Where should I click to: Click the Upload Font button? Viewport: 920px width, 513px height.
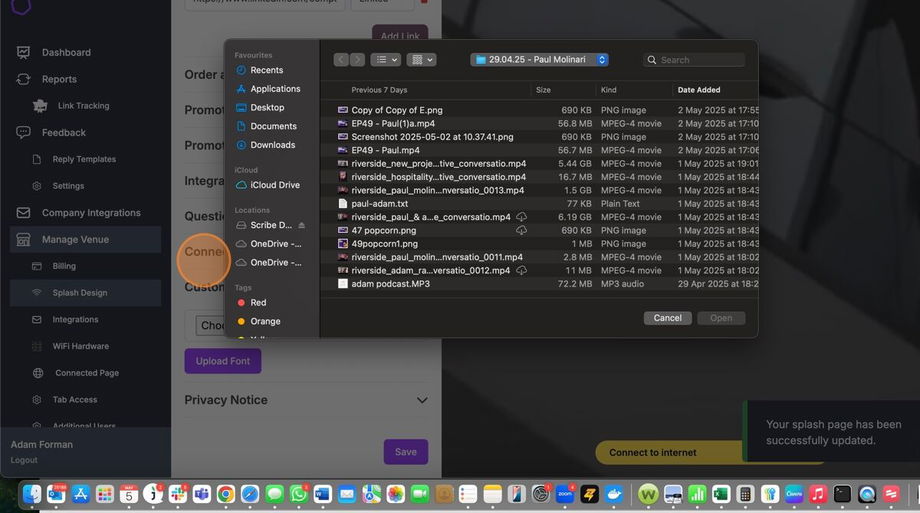pyautogui.click(x=223, y=361)
